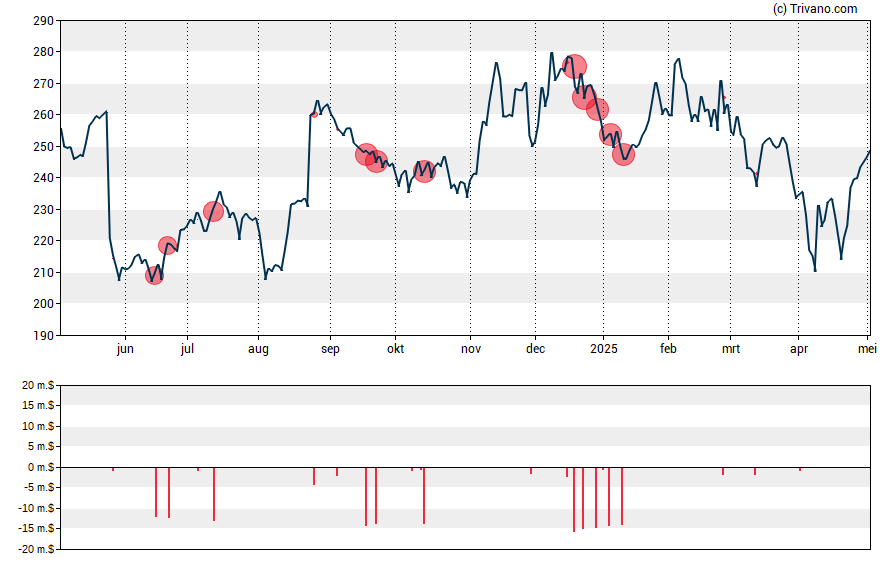The width and height of the screenshot is (888, 565).
Task: Click the 210 price axis label
Action: point(44,272)
